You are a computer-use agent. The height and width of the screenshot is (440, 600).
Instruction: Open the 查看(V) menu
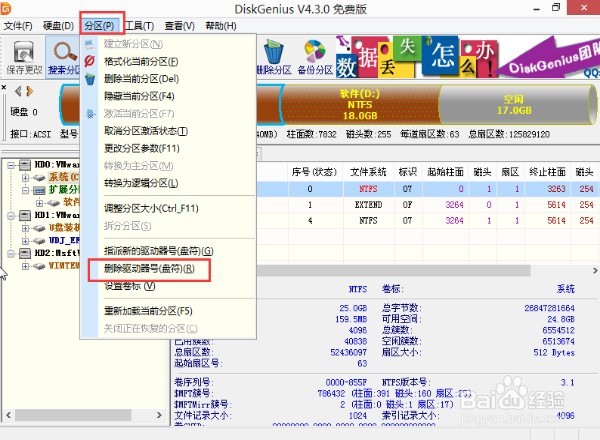coord(179,26)
